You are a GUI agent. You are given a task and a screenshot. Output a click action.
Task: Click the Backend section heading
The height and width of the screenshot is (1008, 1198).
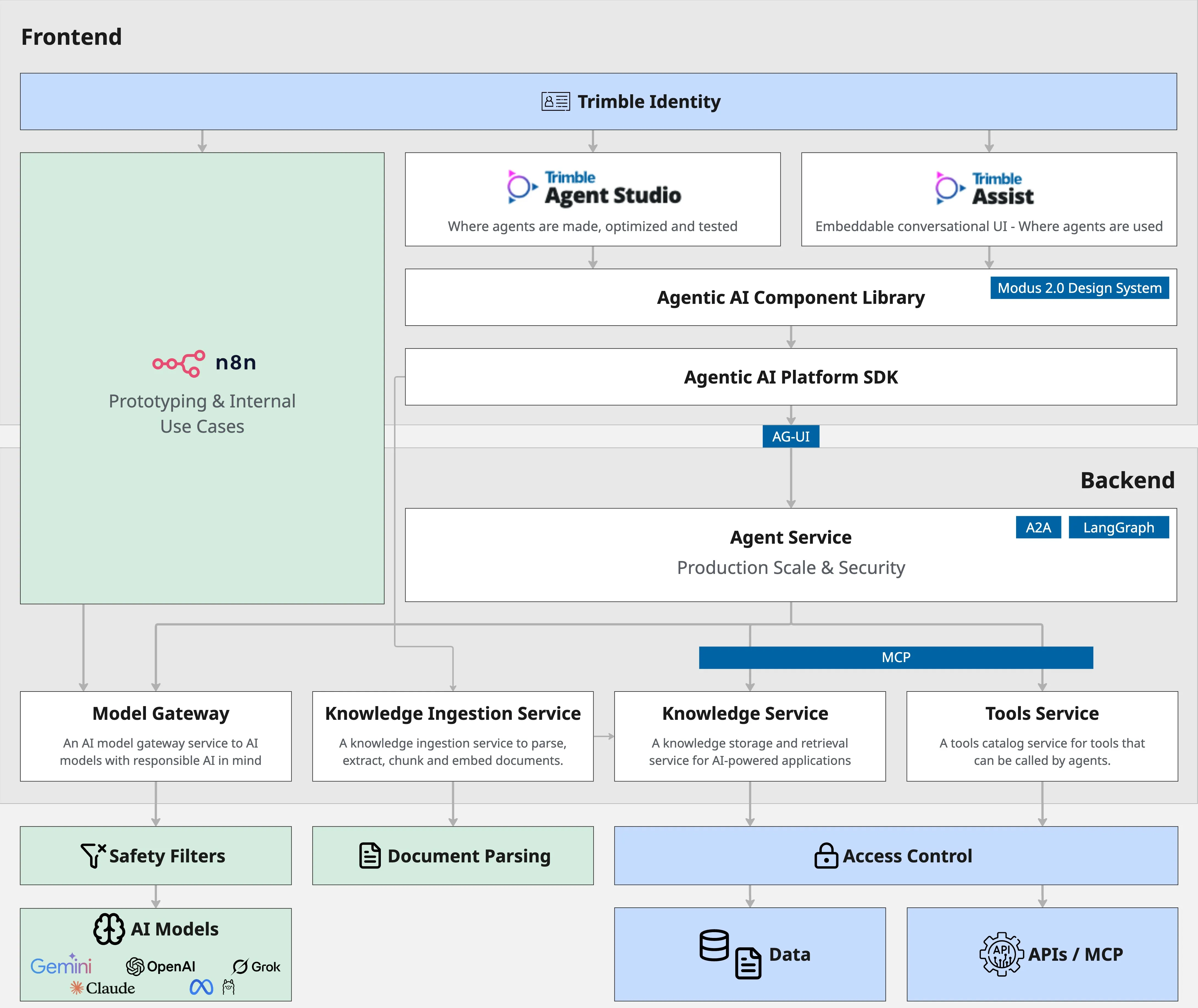pos(1127,480)
